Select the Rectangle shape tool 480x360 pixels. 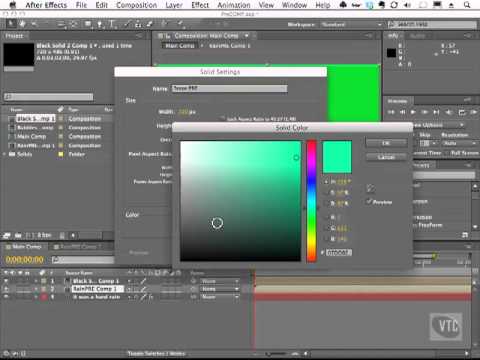(88, 24)
